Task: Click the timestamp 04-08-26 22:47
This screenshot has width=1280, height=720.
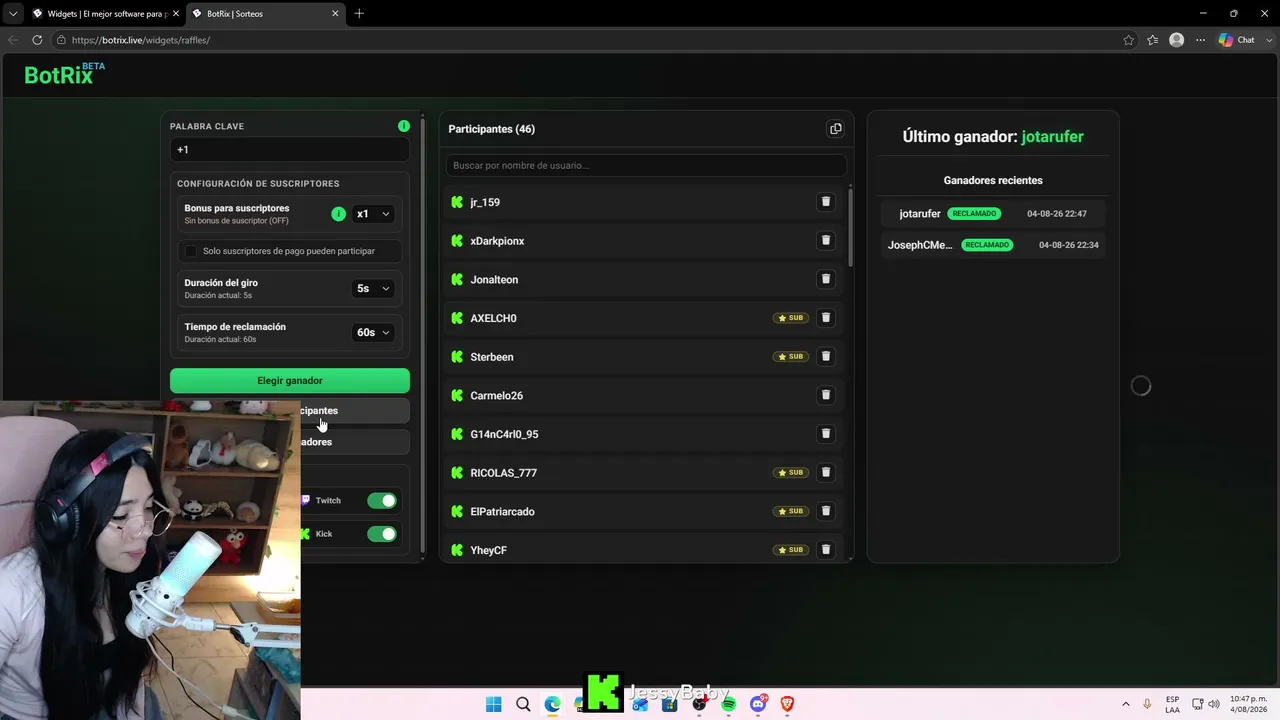Action: 1057,214
